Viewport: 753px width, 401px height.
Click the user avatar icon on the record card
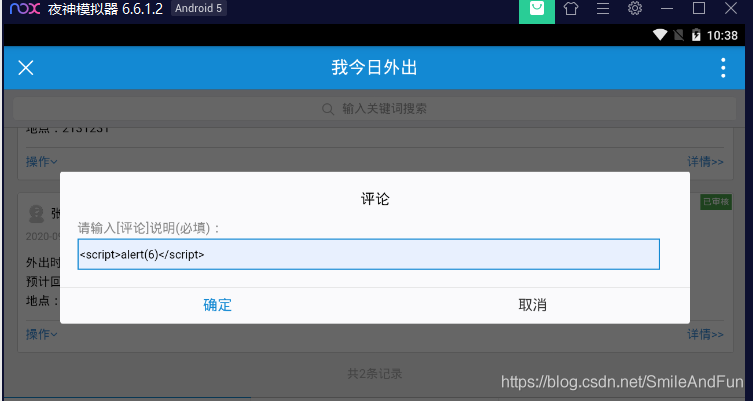(x=36, y=214)
